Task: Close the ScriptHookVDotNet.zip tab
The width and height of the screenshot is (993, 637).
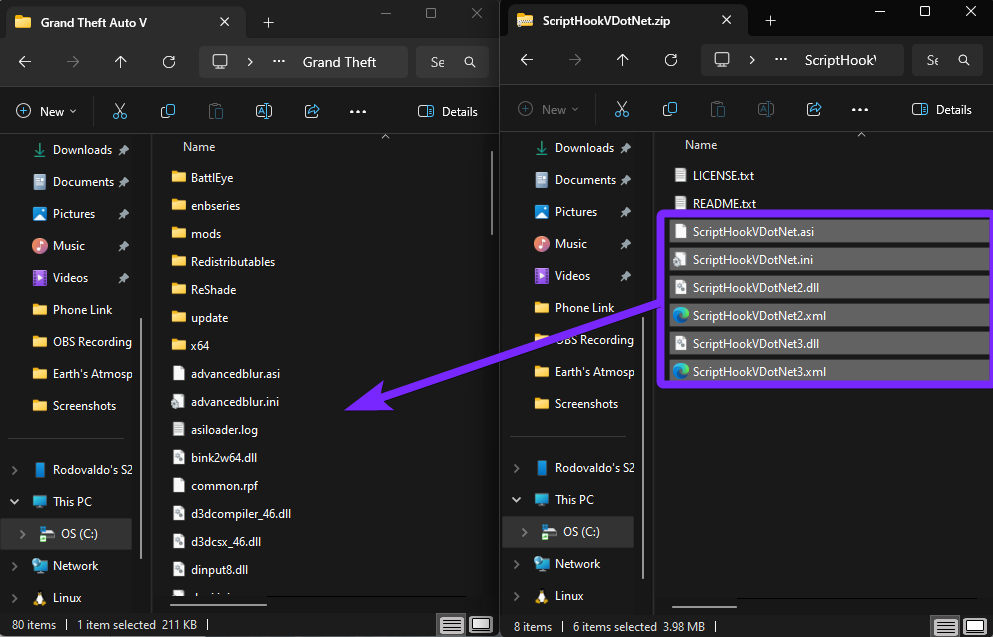Action: point(726,20)
